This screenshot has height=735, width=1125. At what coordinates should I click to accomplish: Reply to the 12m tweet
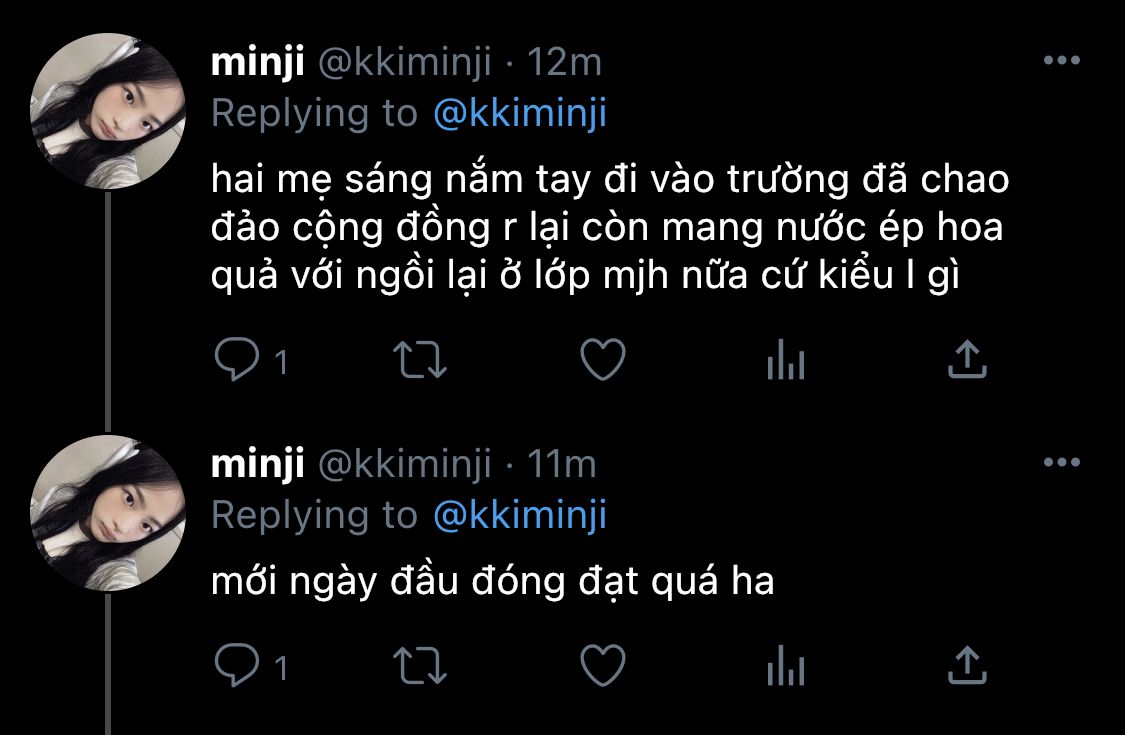point(237,359)
